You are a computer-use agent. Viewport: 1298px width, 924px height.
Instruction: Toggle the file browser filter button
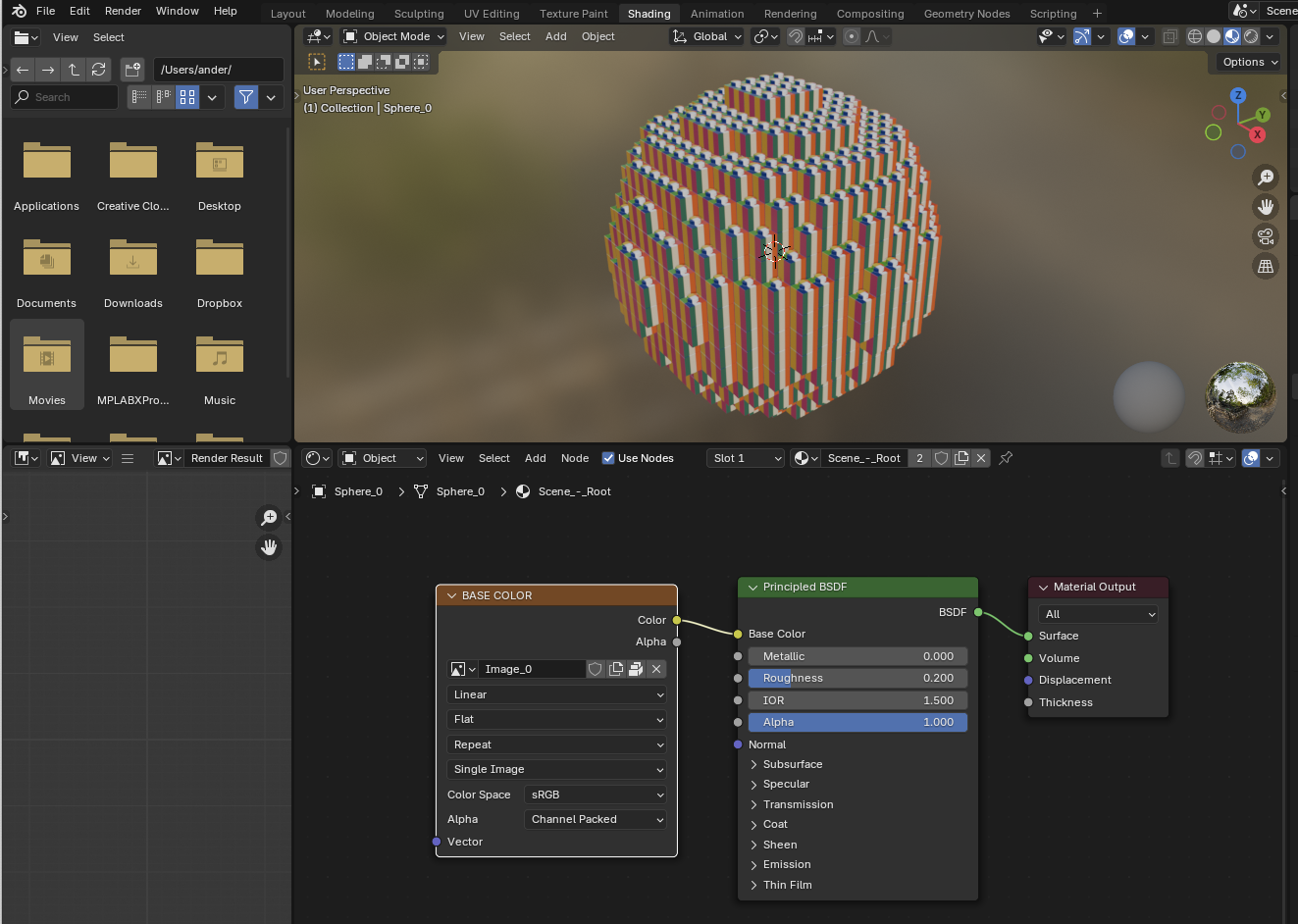point(246,97)
